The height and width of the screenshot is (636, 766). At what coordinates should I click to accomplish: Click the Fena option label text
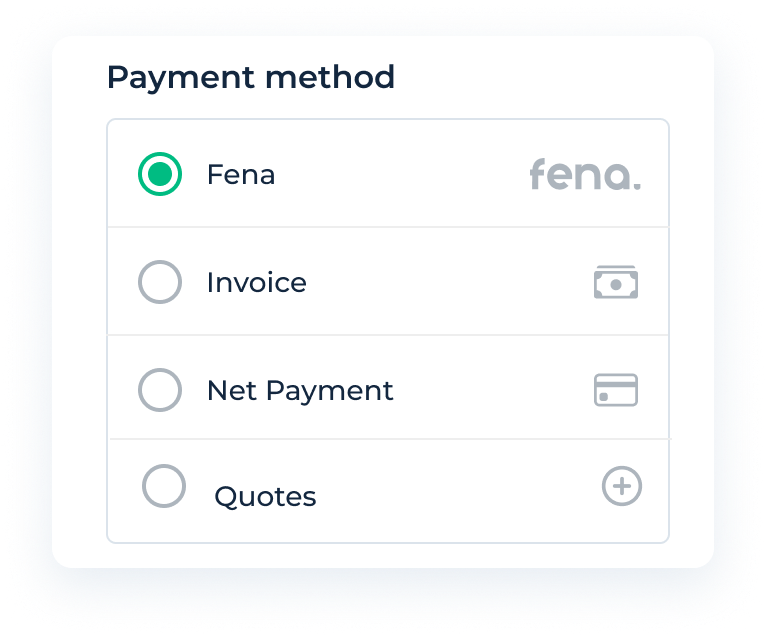[x=240, y=175]
